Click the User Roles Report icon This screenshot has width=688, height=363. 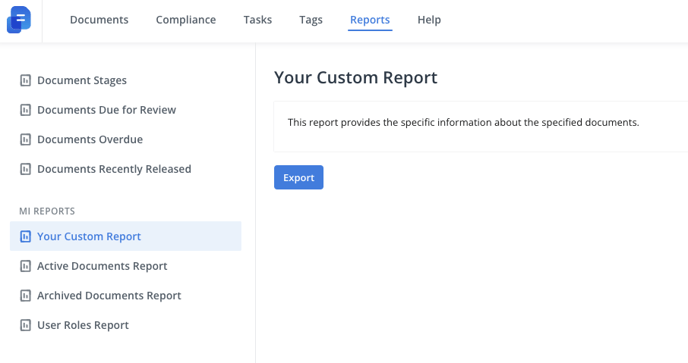(25, 325)
